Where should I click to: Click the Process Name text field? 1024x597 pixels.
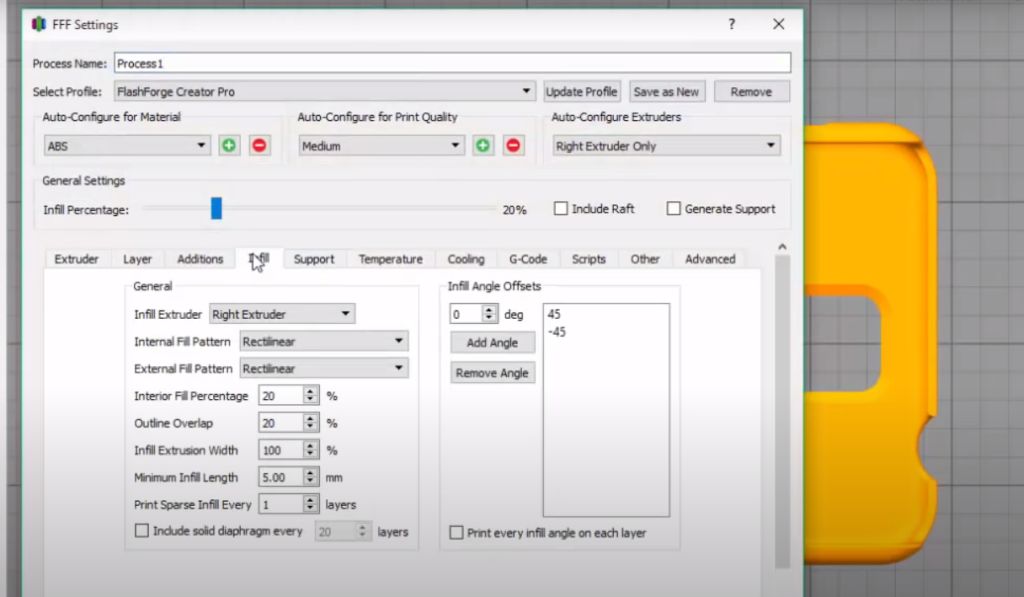(x=452, y=63)
